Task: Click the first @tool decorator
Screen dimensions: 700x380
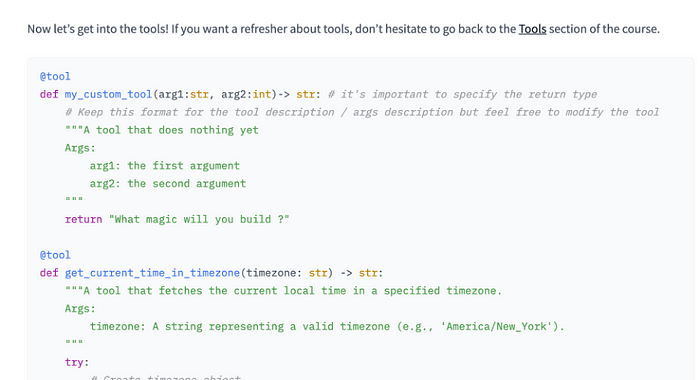Action: click(x=55, y=76)
